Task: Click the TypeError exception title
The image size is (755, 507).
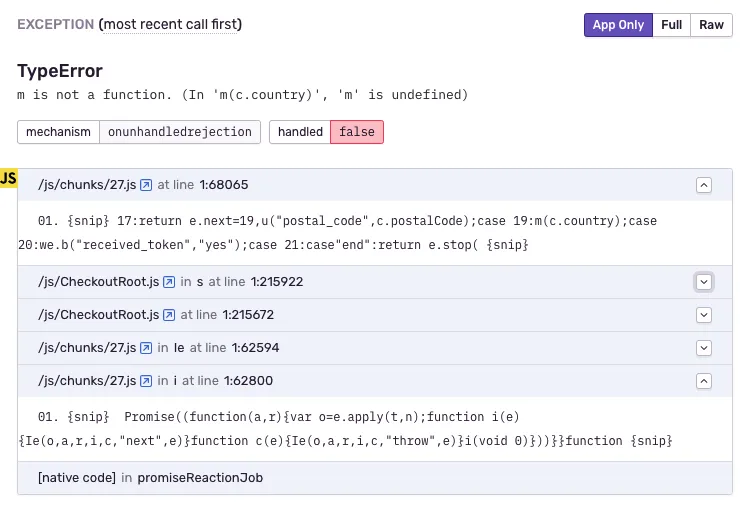Action: coord(60,72)
